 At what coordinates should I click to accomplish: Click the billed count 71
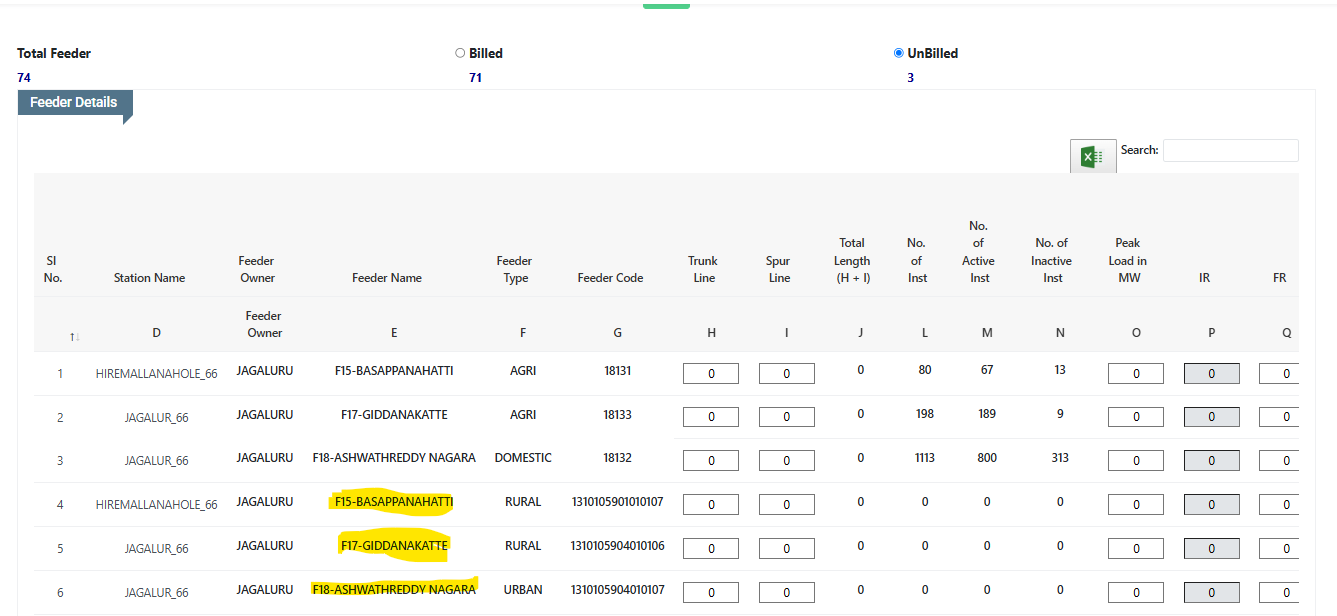[x=476, y=78]
